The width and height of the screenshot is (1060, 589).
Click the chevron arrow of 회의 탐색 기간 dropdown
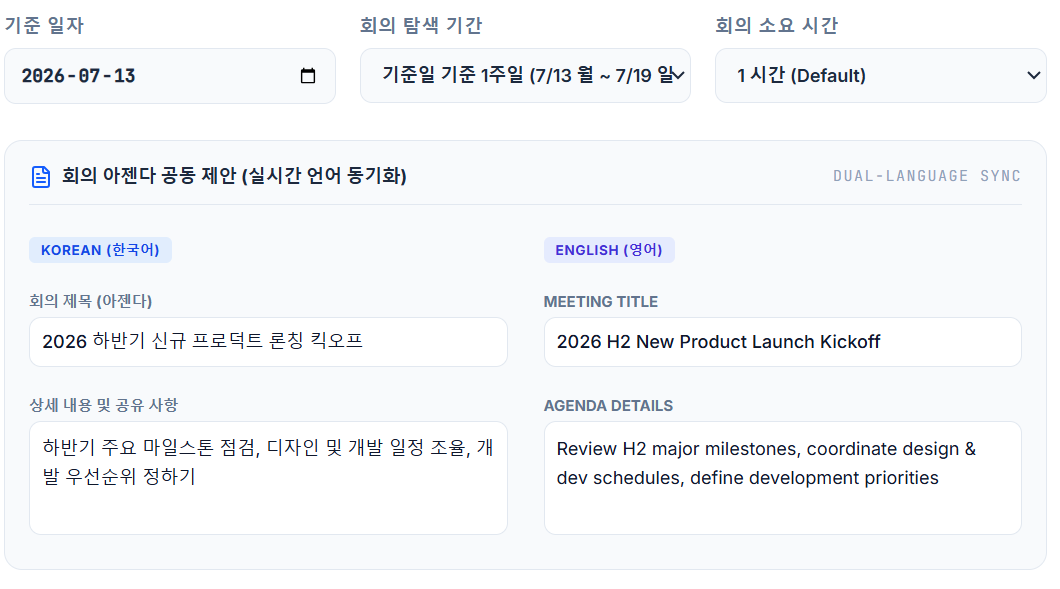coord(678,76)
